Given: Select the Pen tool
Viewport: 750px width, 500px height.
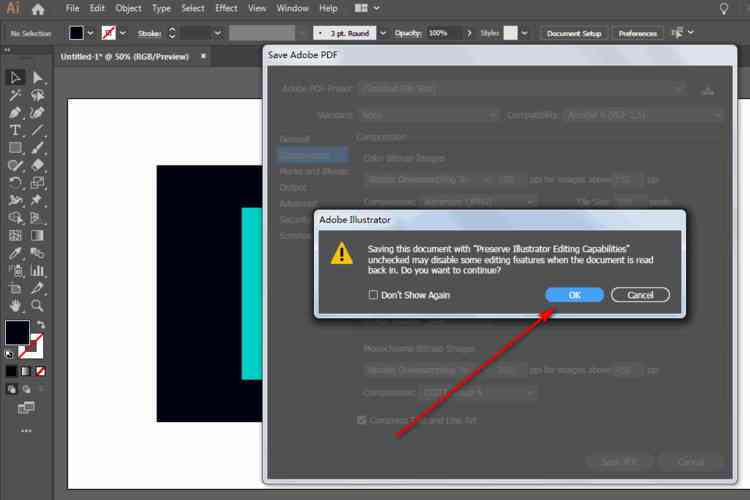Looking at the screenshot, I should click(15, 113).
